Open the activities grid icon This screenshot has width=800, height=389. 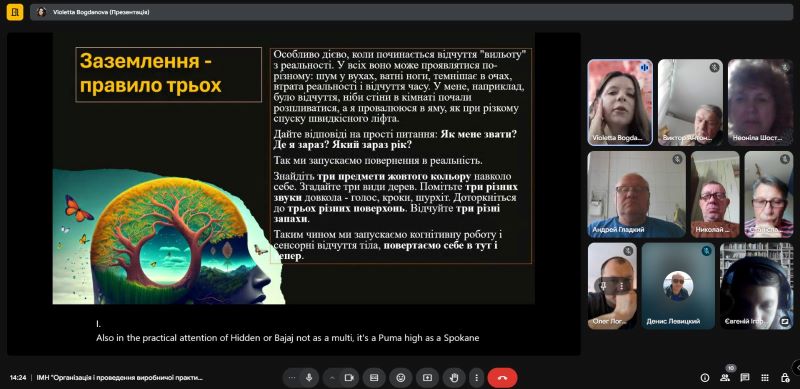point(765,378)
